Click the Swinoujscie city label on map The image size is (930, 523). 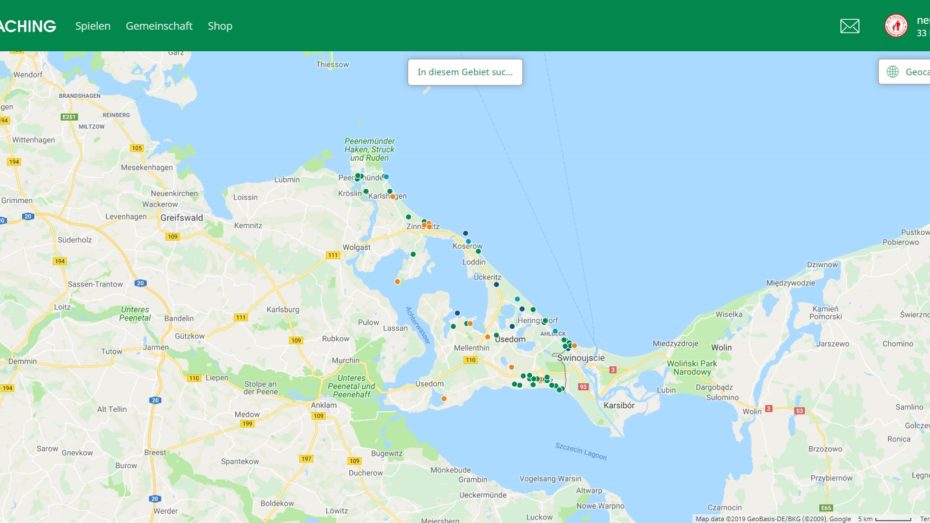(x=581, y=358)
